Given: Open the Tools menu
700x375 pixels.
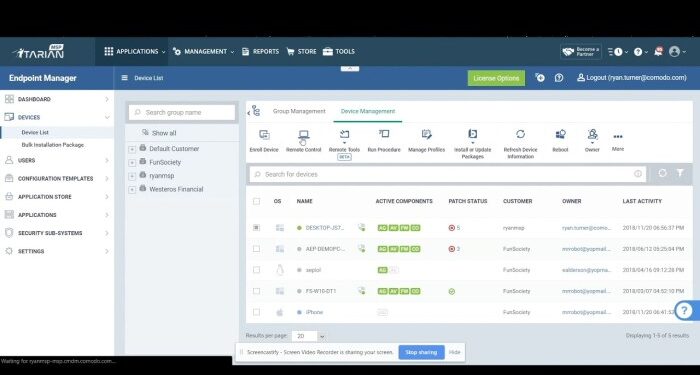Looking at the screenshot, I should pos(339,51).
